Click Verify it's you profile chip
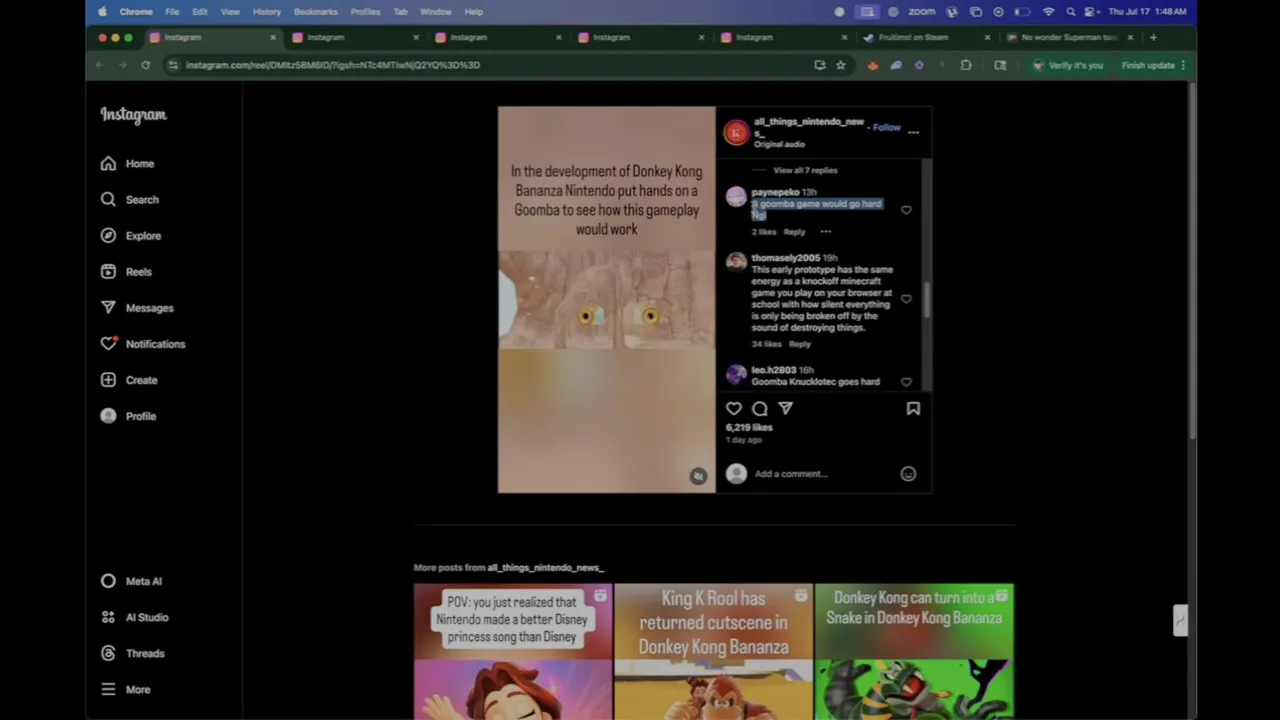The height and width of the screenshot is (720, 1280). pos(1068,65)
